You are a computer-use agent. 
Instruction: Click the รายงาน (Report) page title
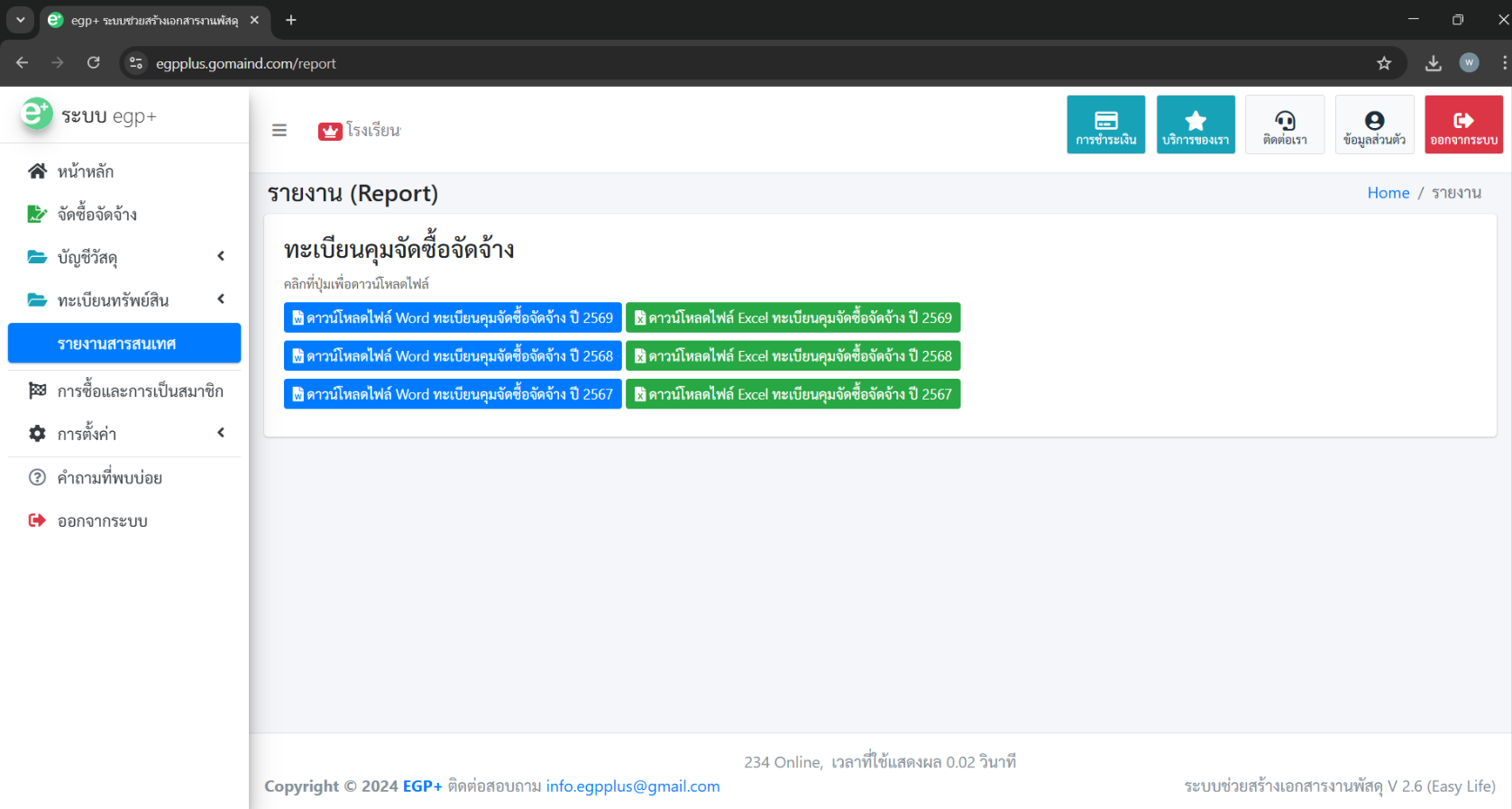click(353, 193)
